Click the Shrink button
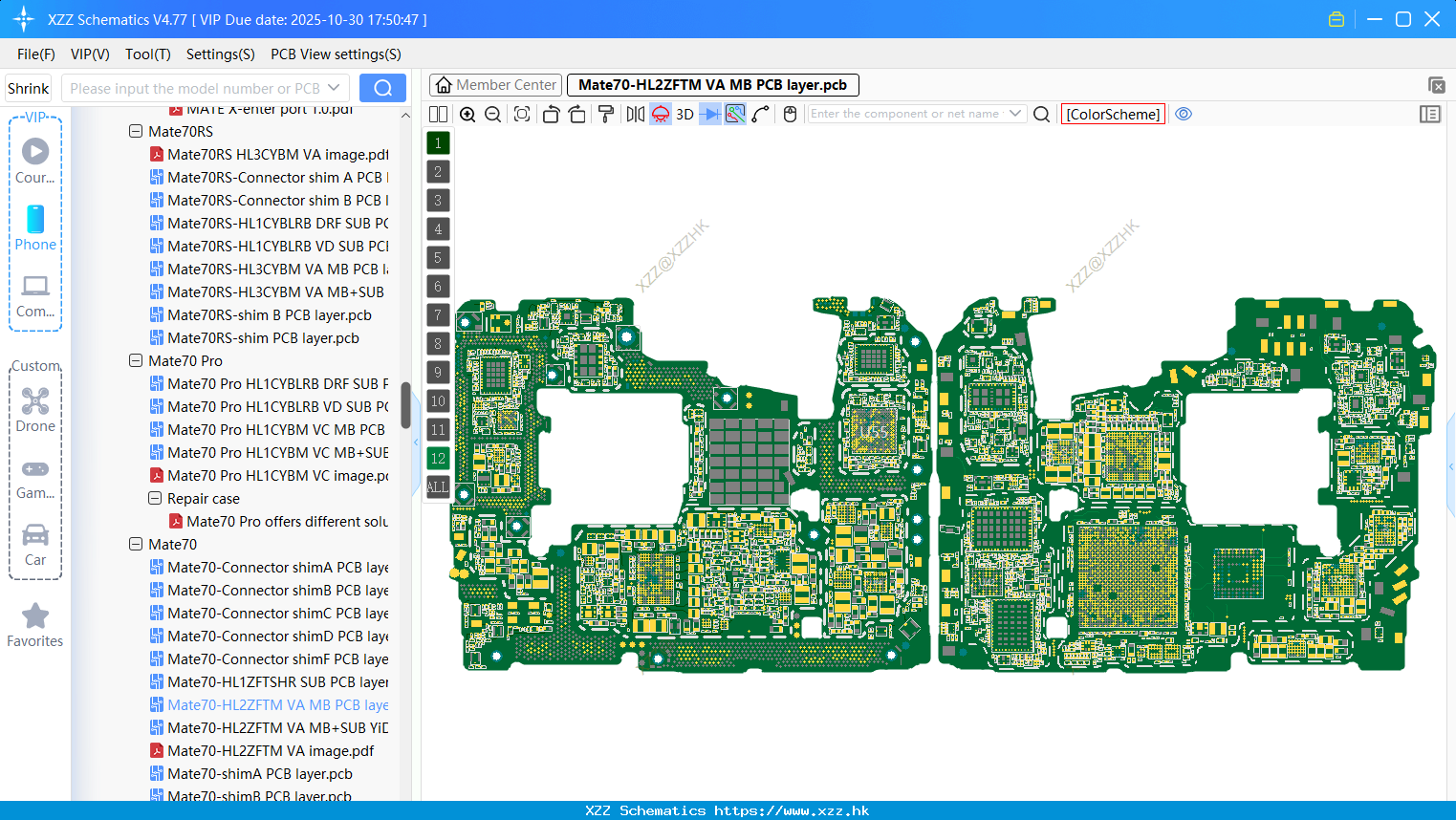Viewport: 1456px width, 820px height. pos(29,88)
